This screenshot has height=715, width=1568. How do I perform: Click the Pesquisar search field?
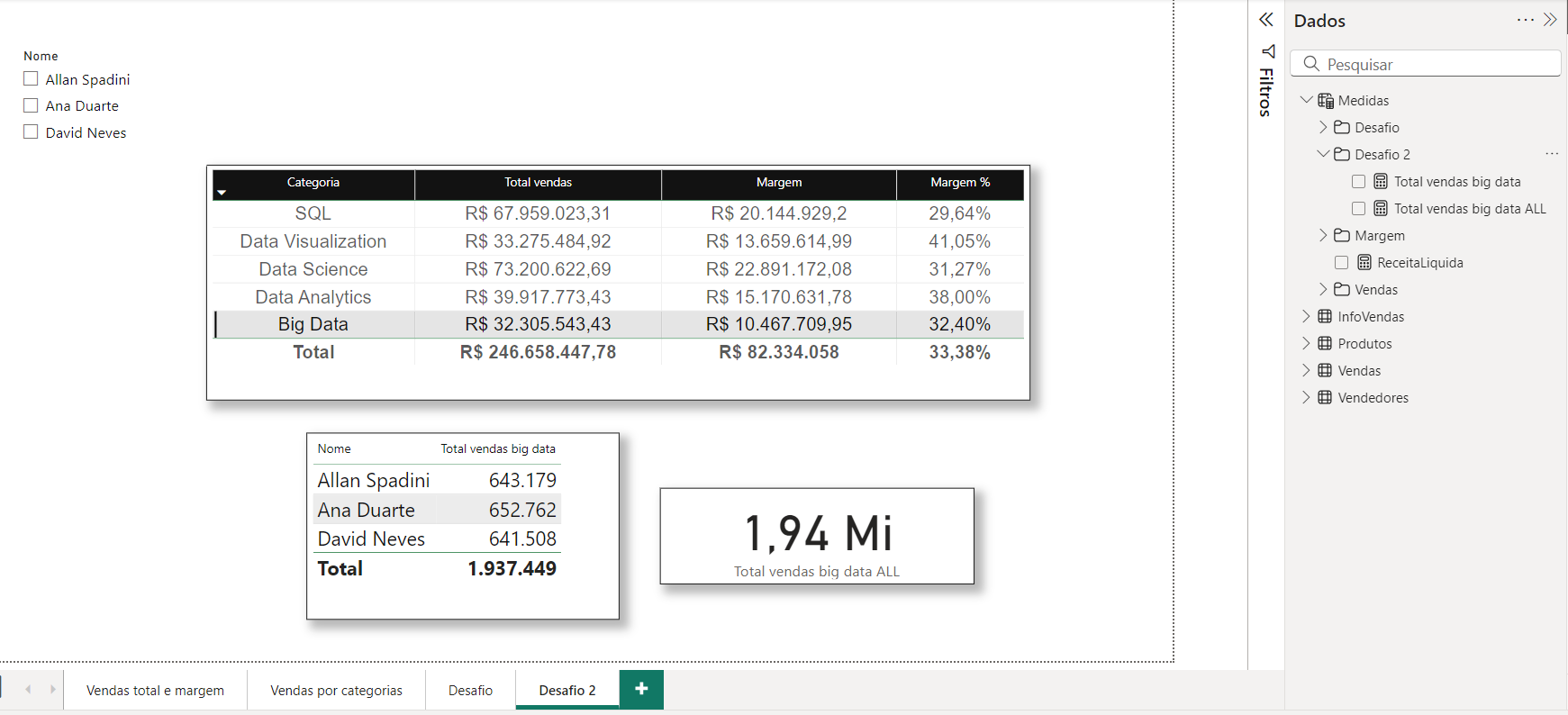pos(1426,64)
